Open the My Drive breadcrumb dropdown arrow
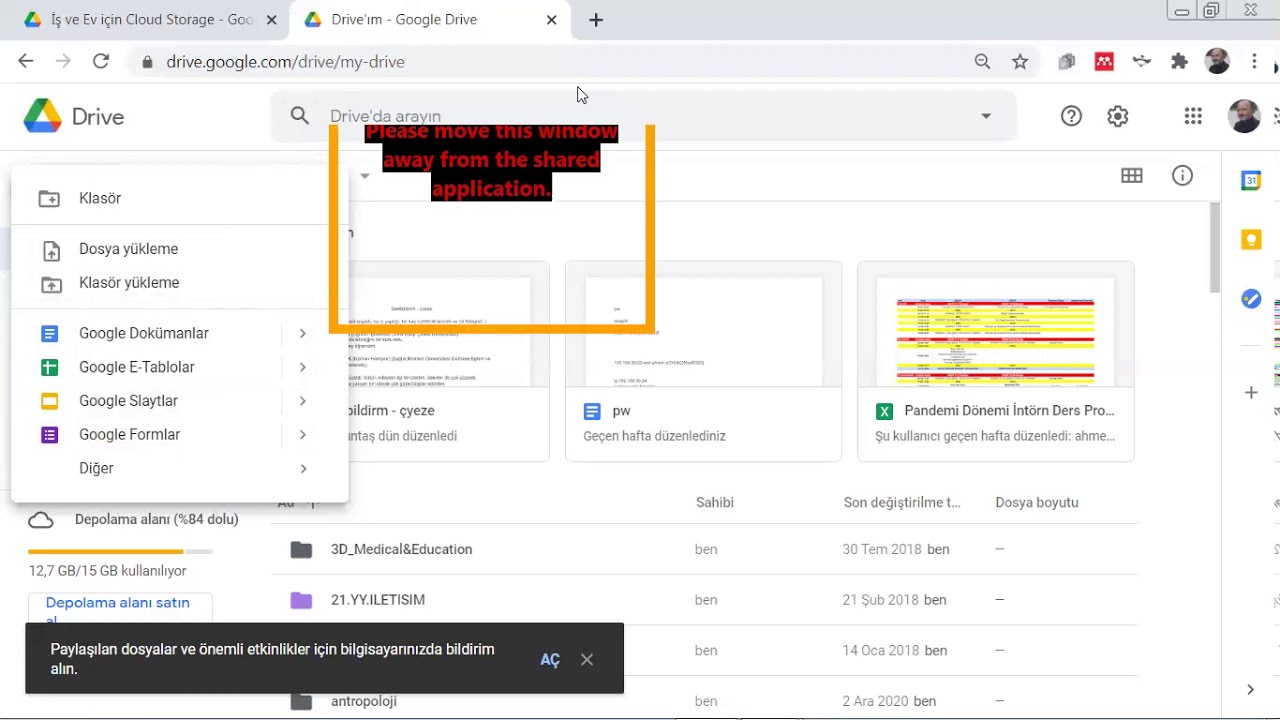This screenshot has height=720, width=1280. pos(365,176)
